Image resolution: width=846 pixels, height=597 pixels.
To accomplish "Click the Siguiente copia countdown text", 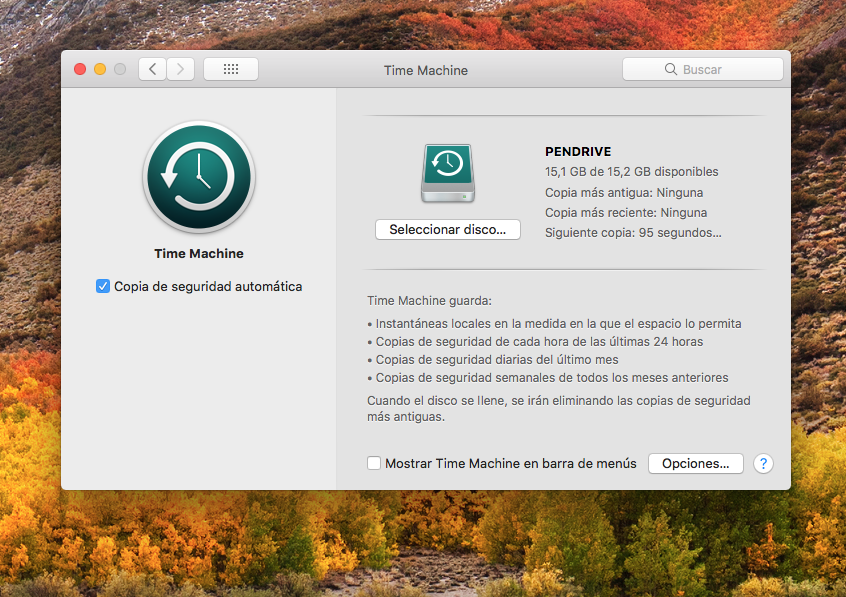I will point(632,232).
